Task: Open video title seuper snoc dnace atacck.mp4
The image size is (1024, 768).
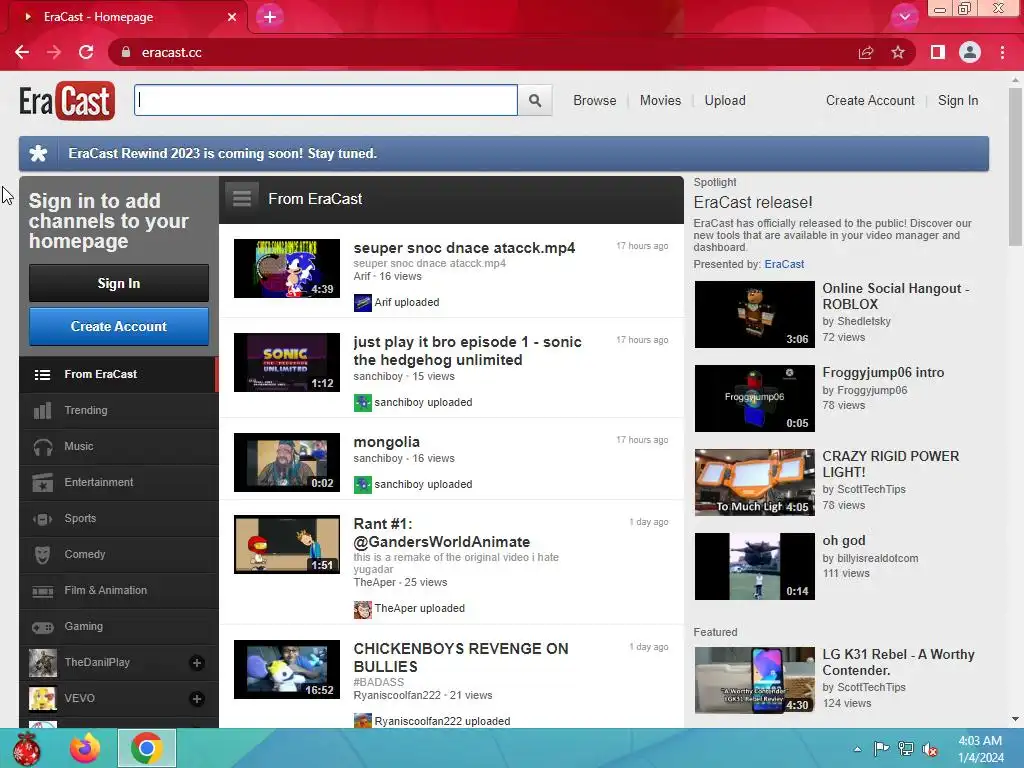Action: tap(464, 248)
